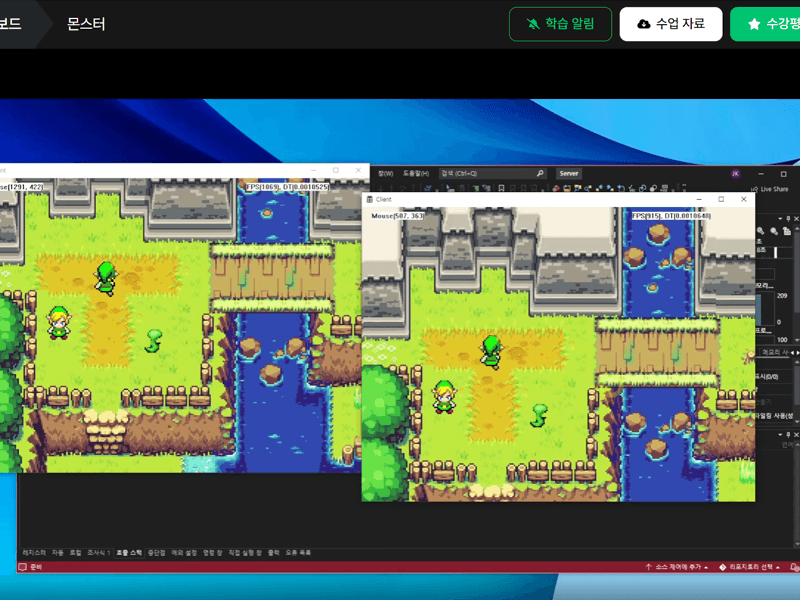Click the notification bell in status bar
Viewport: 800px width, 600px height.
(x=794, y=567)
